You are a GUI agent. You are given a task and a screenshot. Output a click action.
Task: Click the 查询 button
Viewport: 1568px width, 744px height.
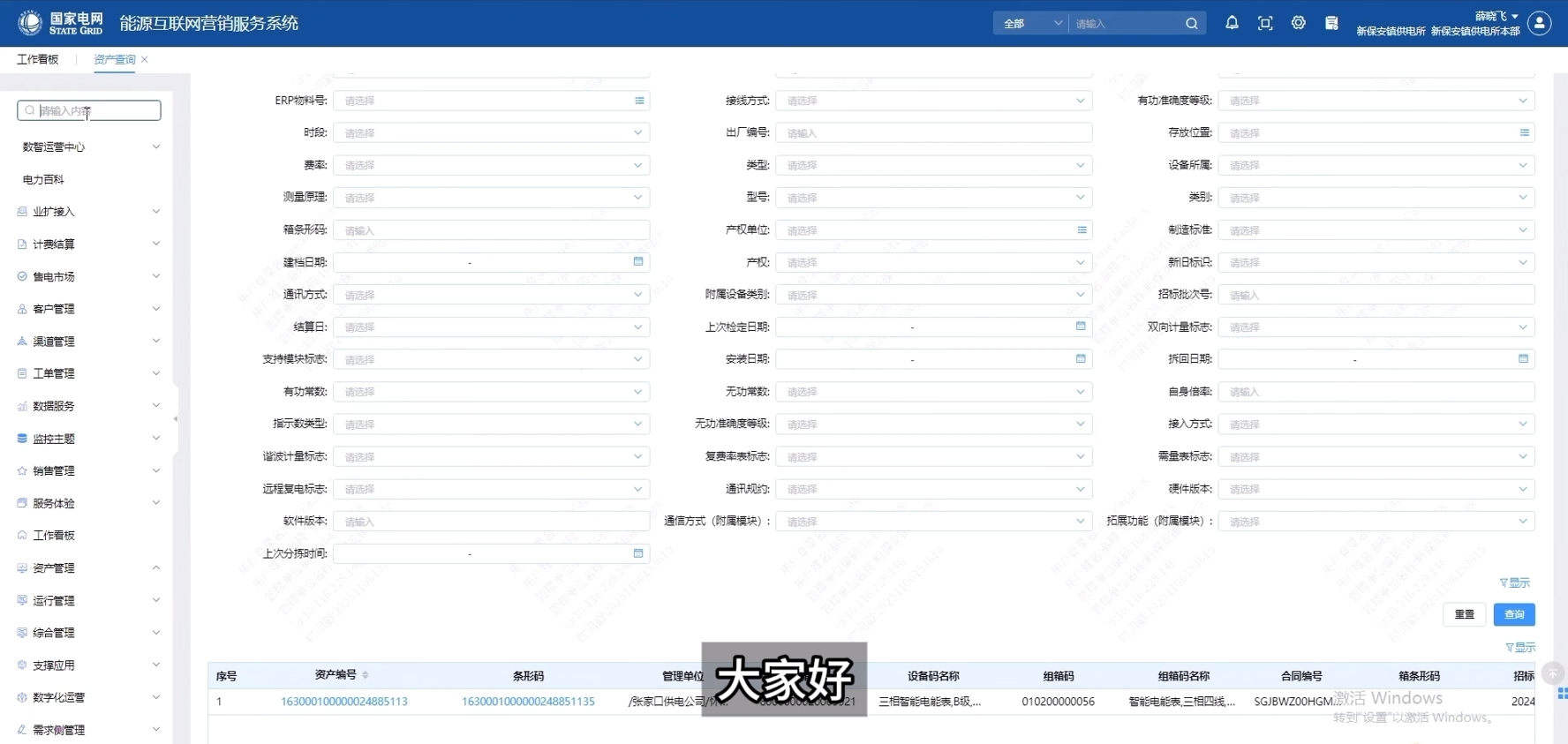click(x=1514, y=614)
